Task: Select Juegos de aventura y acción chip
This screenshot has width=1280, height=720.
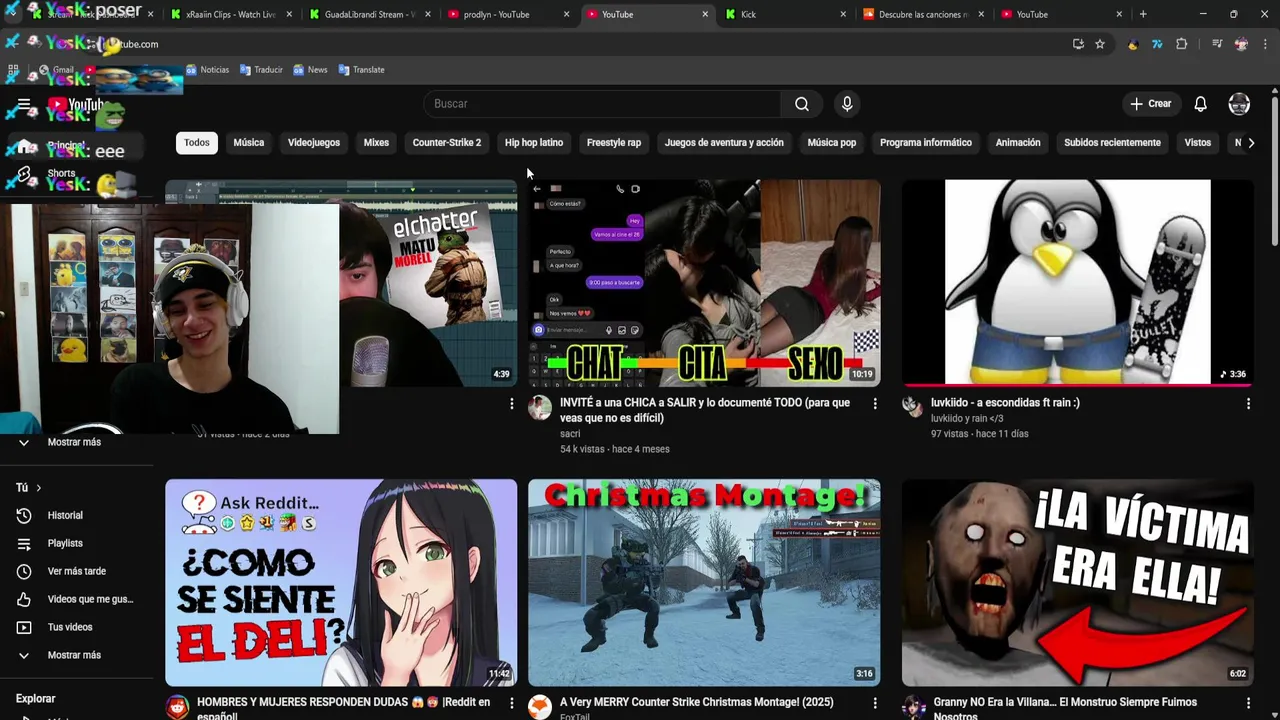Action: [x=724, y=143]
